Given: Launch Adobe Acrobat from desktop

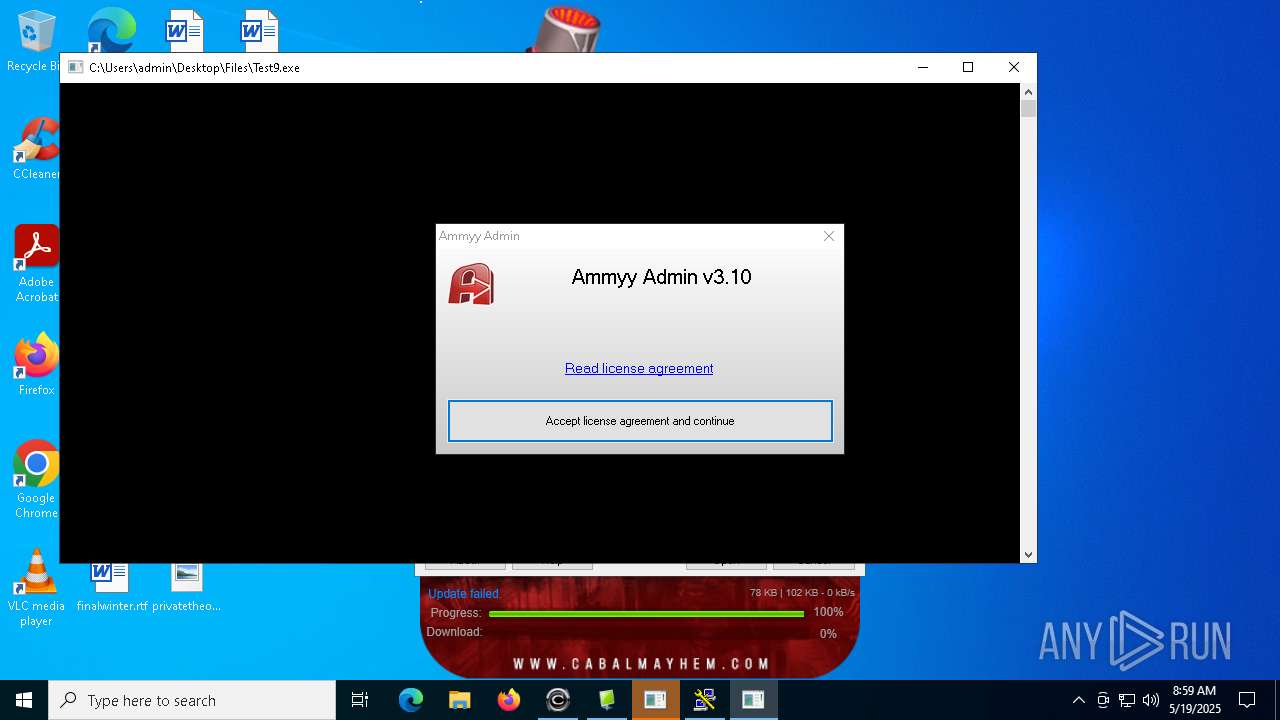Looking at the screenshot, I should 36,264.
